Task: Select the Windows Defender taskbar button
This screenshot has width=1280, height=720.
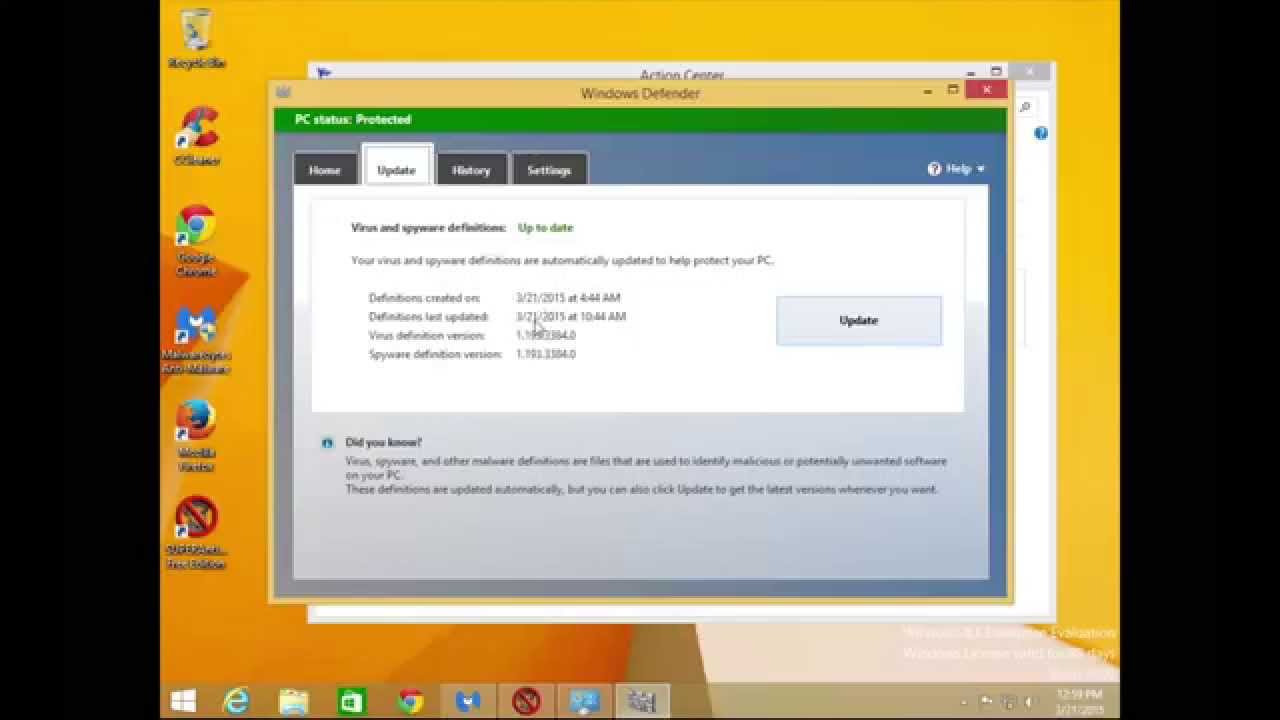Action: [x=642, y=701]
